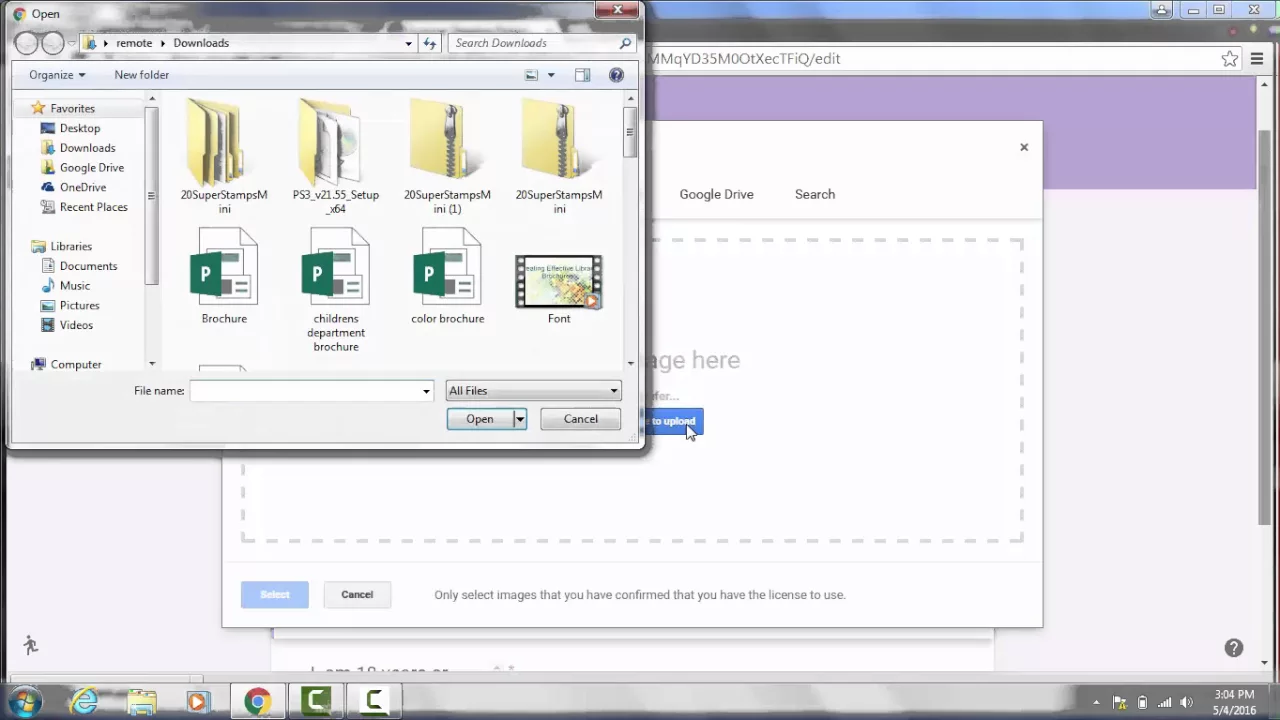The width and height of the screenshot is (1280, 720).
Task: Open the view options dropdown arrow
Action: coord(550,75)
